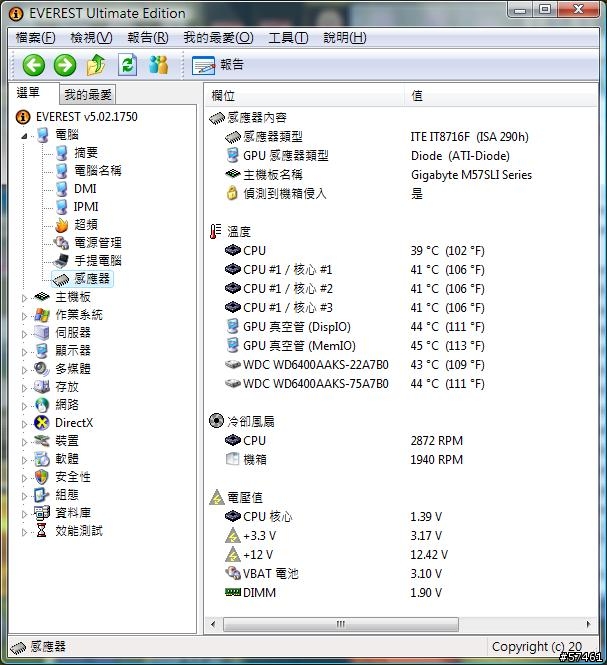607x665 pixels.
Task: Click the thermometer icon beside 溫度
Action: tap(215, 232)
